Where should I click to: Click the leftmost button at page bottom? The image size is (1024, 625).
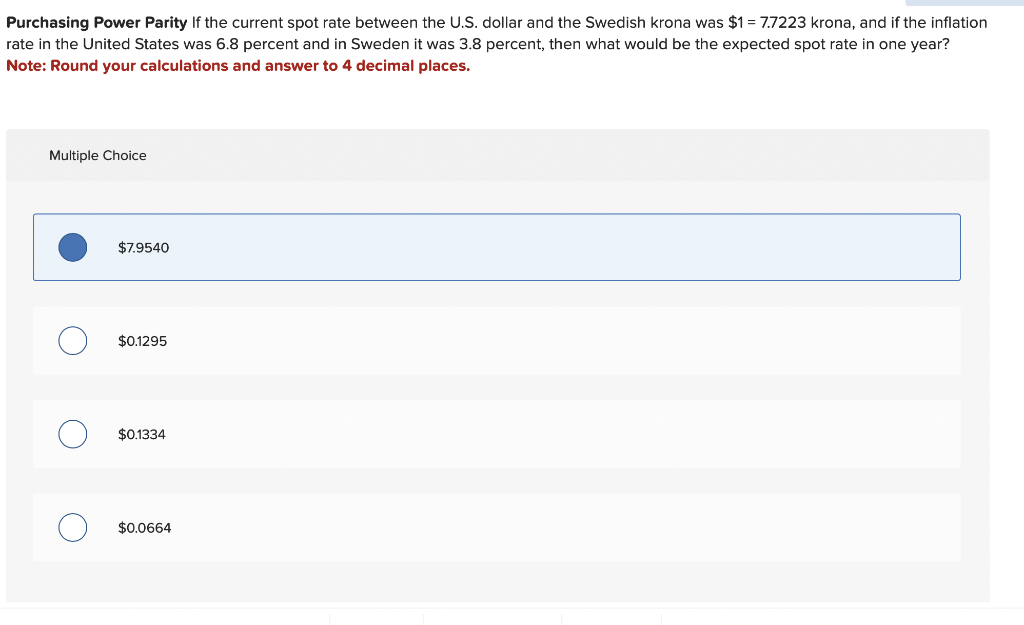pos(375,620)
